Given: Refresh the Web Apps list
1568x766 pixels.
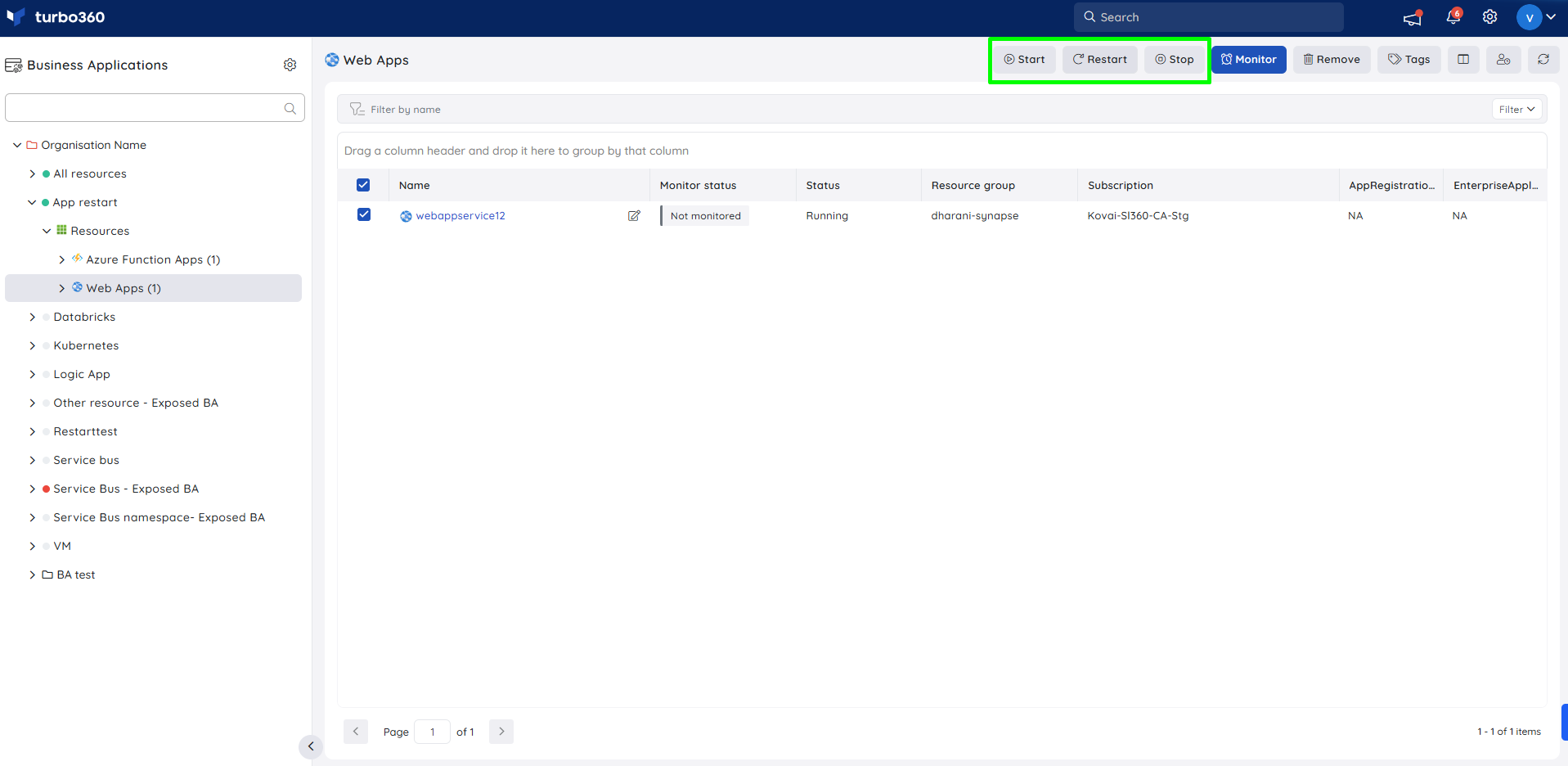Looking at the screenshot, I should coord(1543,60).
